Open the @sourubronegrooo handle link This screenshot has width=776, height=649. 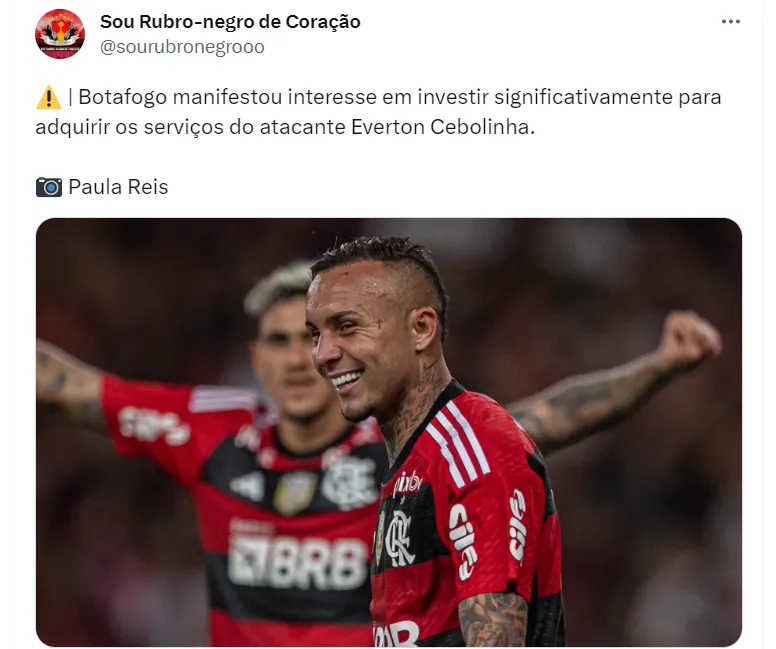point(182,47)
